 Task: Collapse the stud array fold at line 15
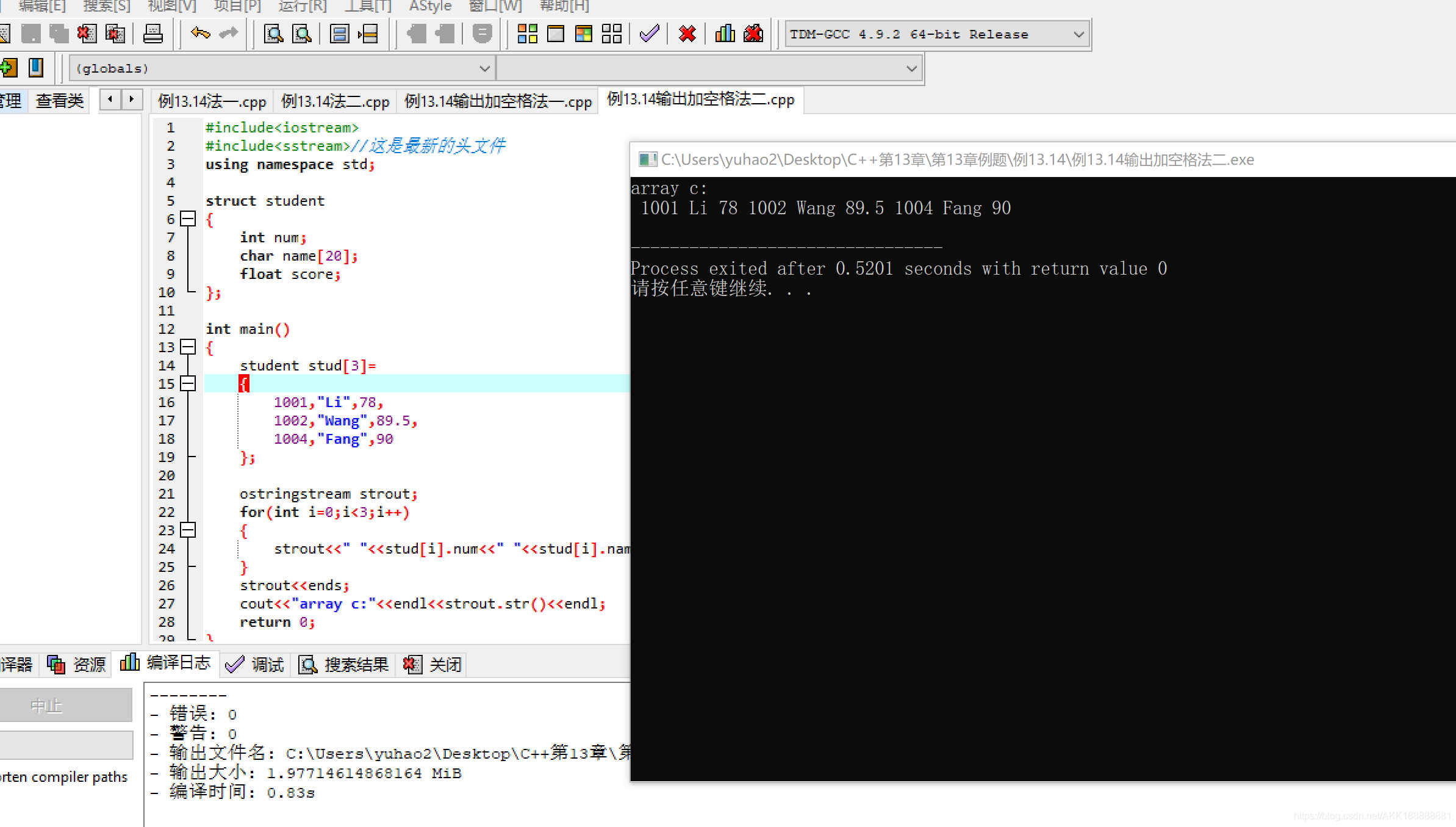pyautogui.click(x=188, y=383)
